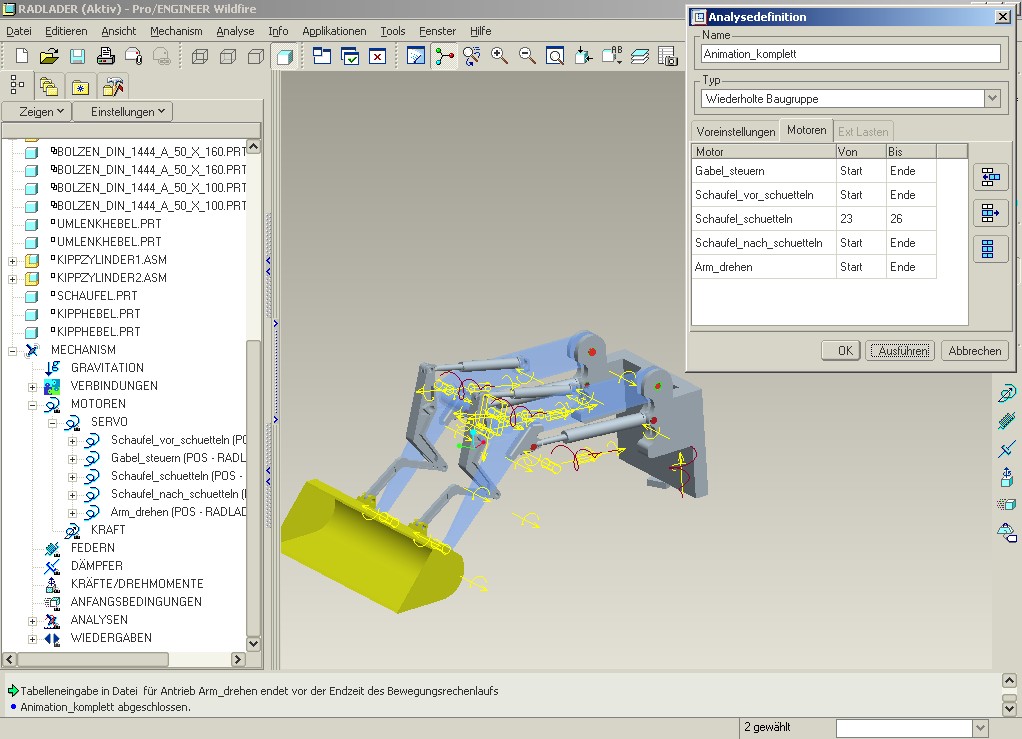Viewport: 1022px width, 739px height.
Task: Click the Name input field
Action: pos(850,54)
